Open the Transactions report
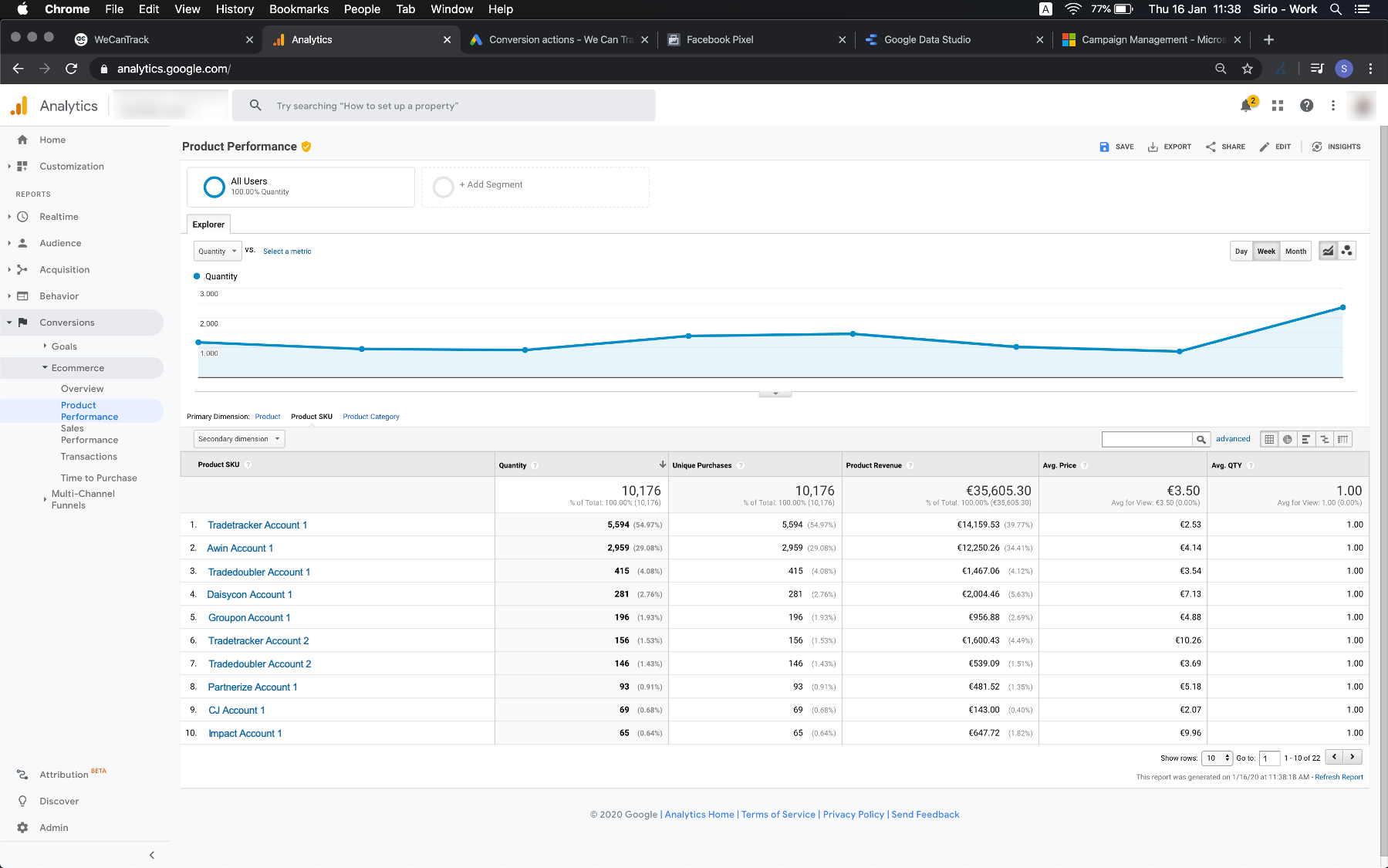 tap(89, 457)
